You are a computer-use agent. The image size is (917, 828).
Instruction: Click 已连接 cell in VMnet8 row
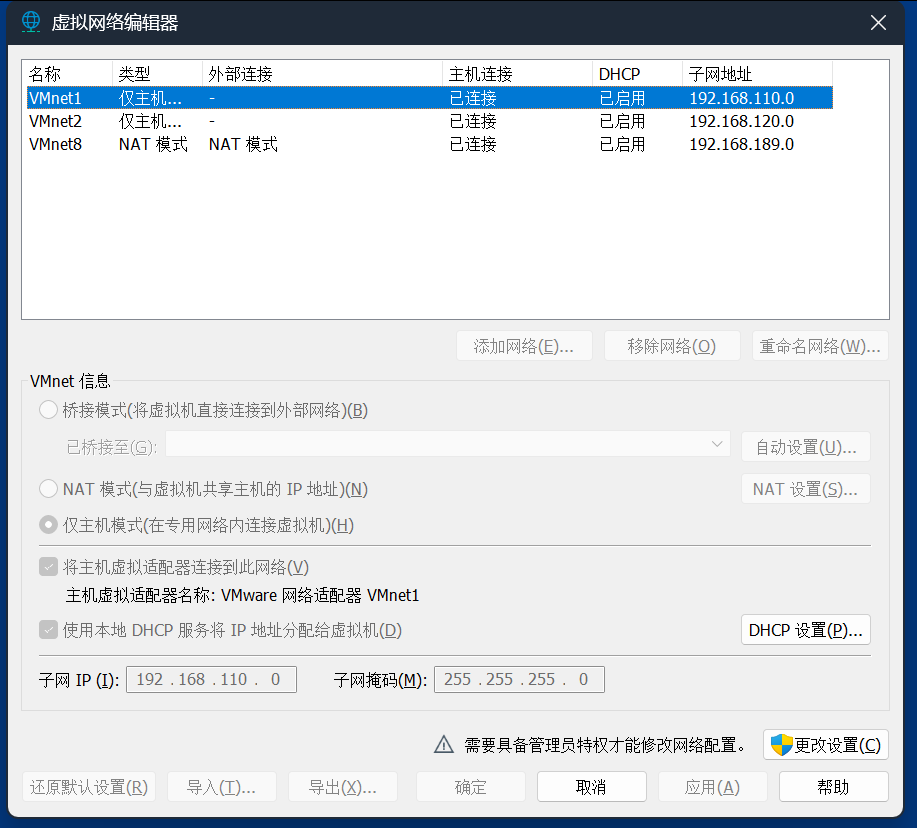(473, 144)
